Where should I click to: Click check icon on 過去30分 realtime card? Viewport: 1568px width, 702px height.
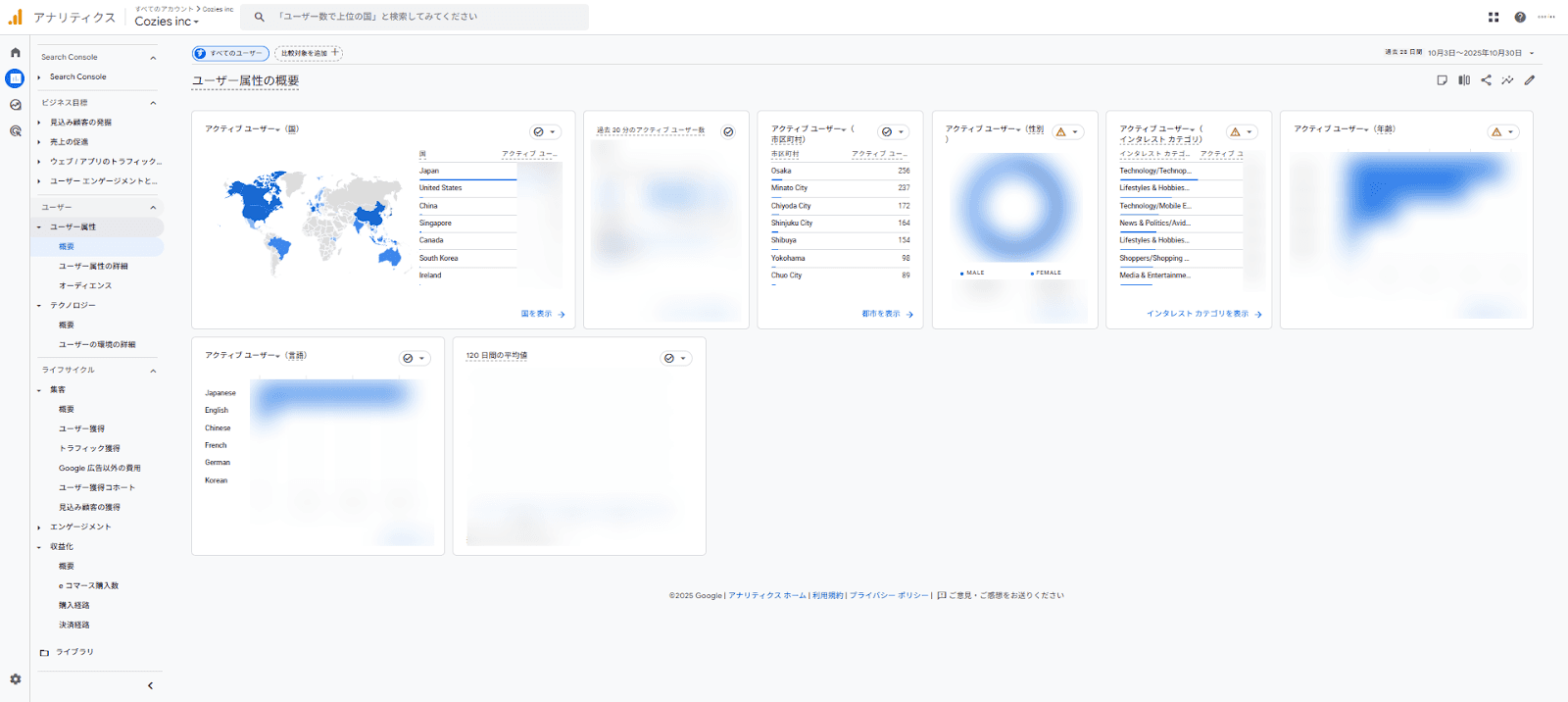pyautogui.click(x=728, y=131)
